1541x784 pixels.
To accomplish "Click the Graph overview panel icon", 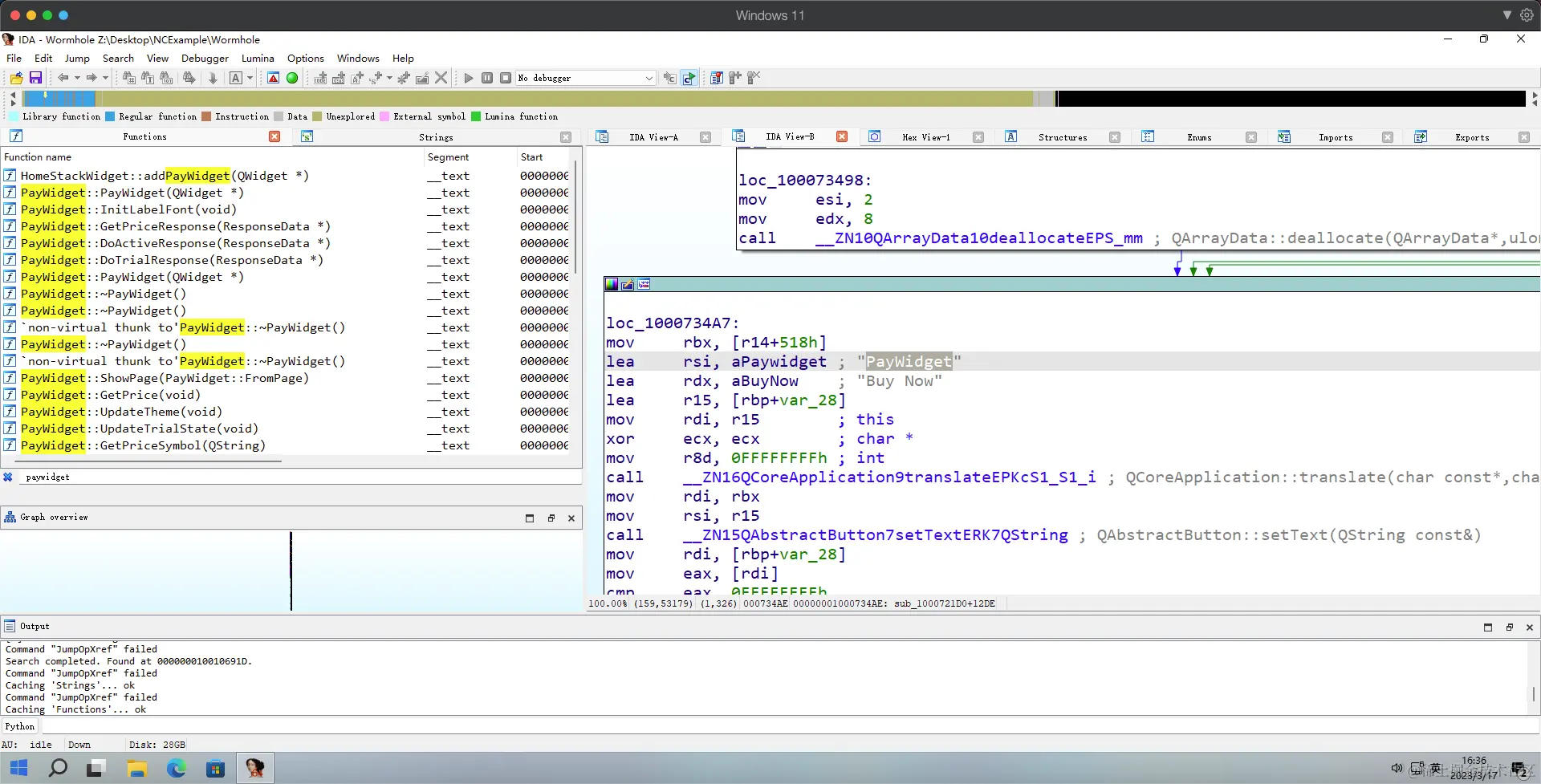I will tap(10, 517).
